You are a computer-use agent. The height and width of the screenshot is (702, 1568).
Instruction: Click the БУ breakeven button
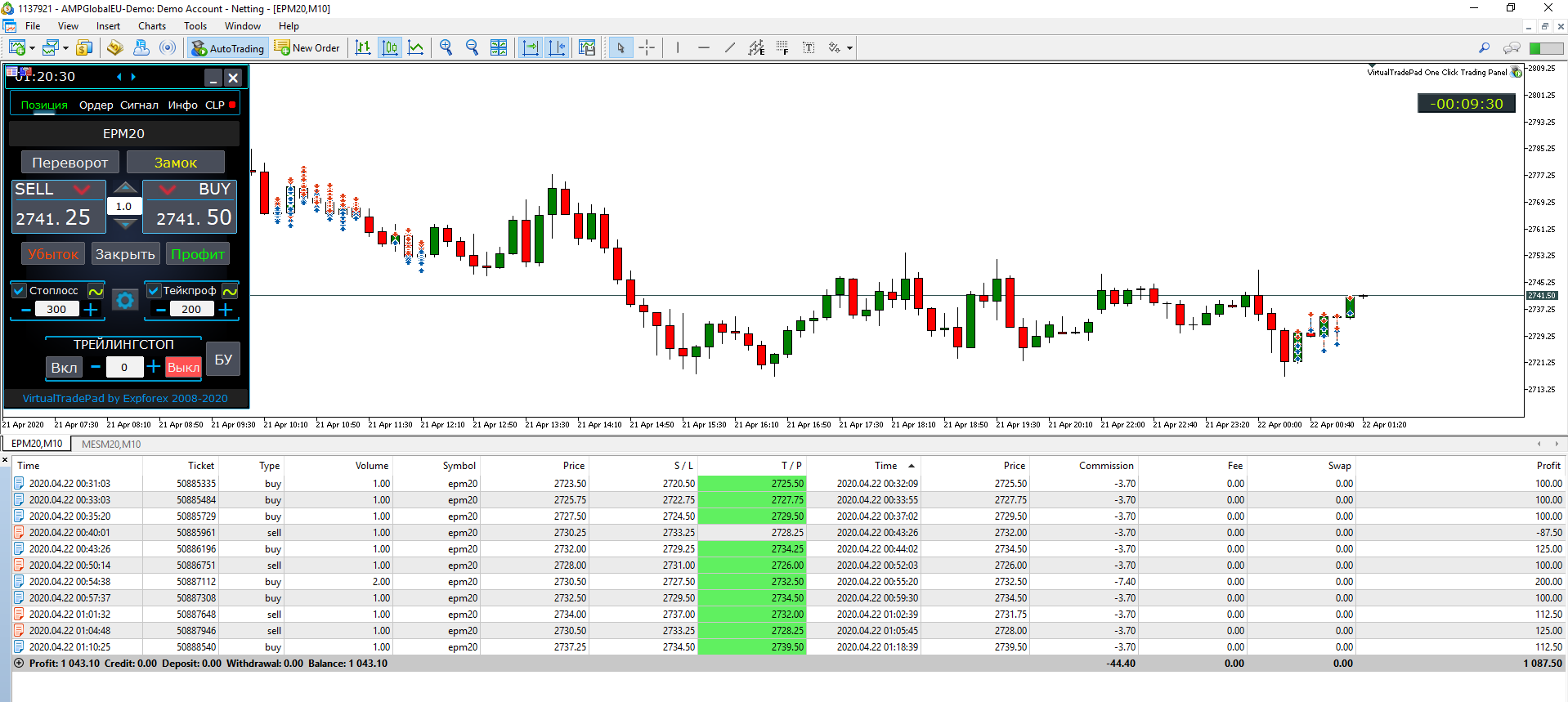pyautogui.click(x=223, y=360)
